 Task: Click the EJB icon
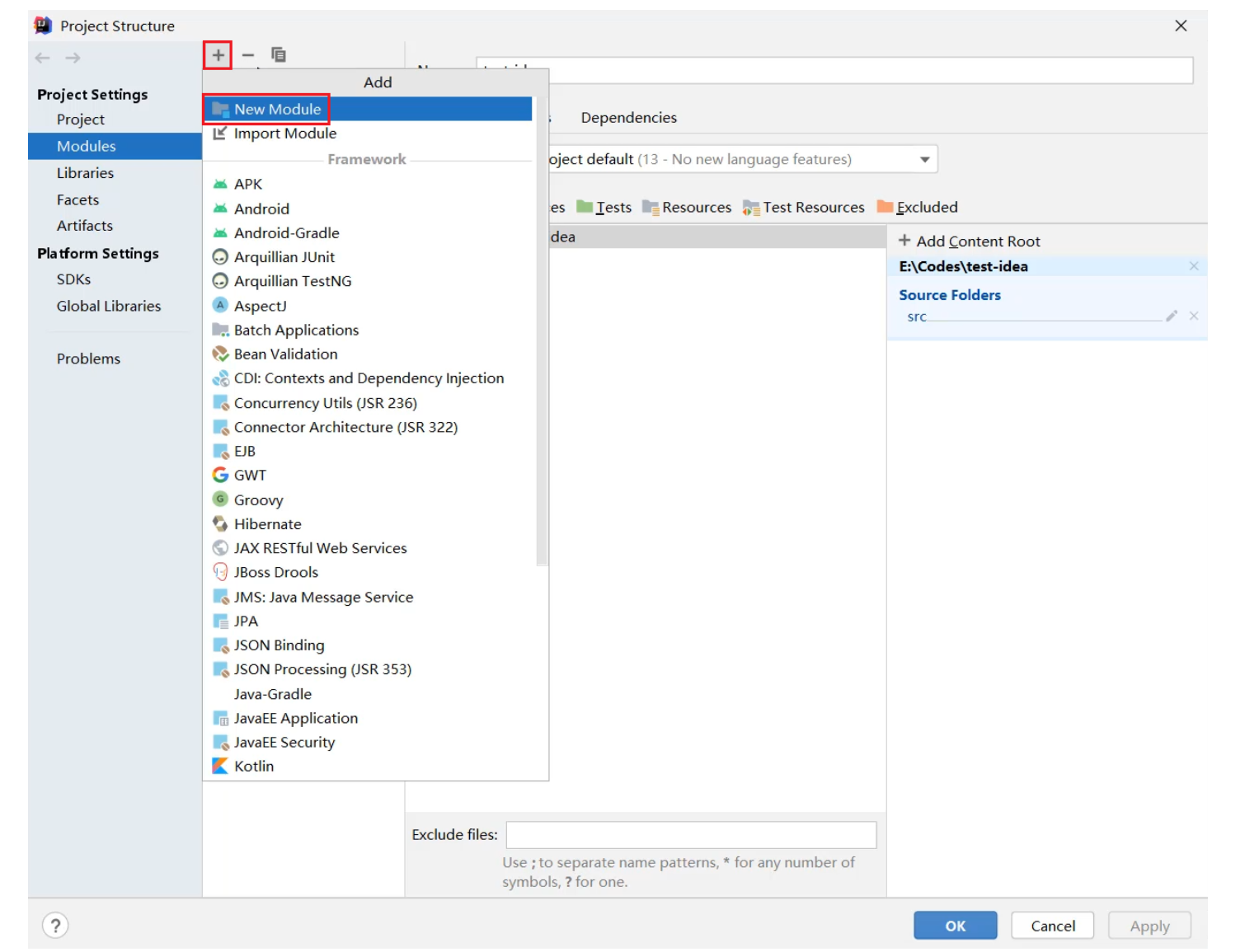point(220,451)
